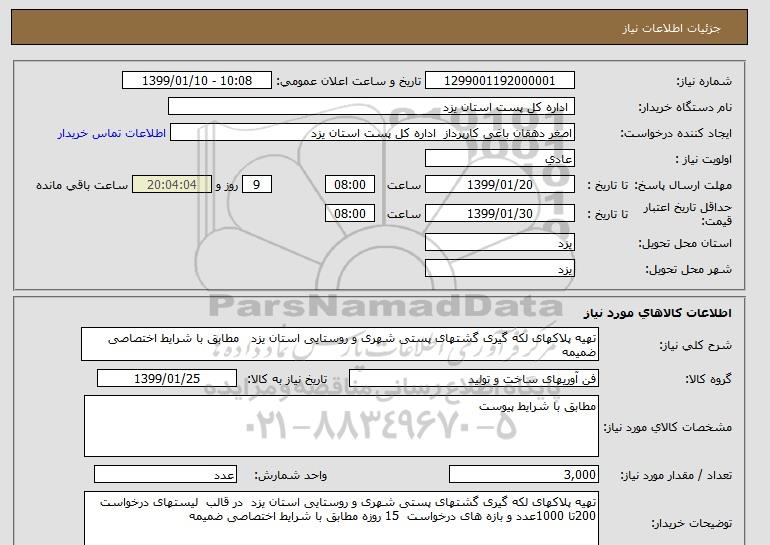Screen dimensions: 770x545
Task: Click the label مشخصات کالای مورد نیاز
Action: (668, 427)
